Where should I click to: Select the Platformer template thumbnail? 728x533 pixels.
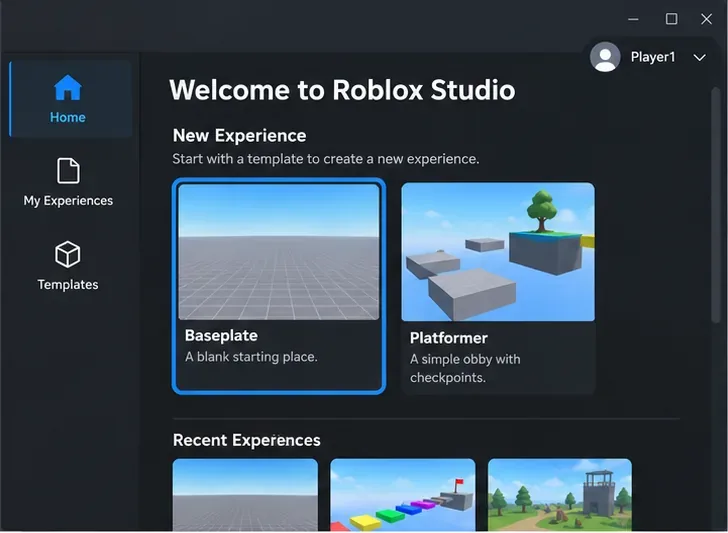coord(498,252)
